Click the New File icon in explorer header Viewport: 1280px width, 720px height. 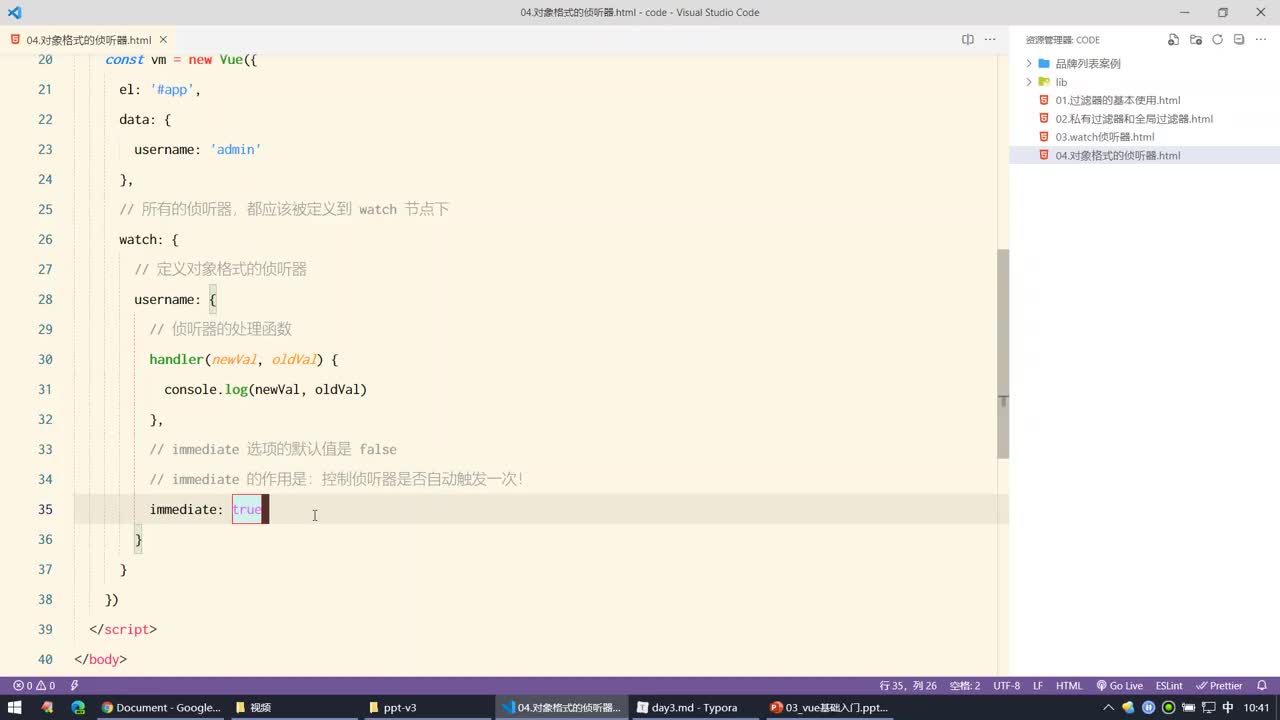1174,40
